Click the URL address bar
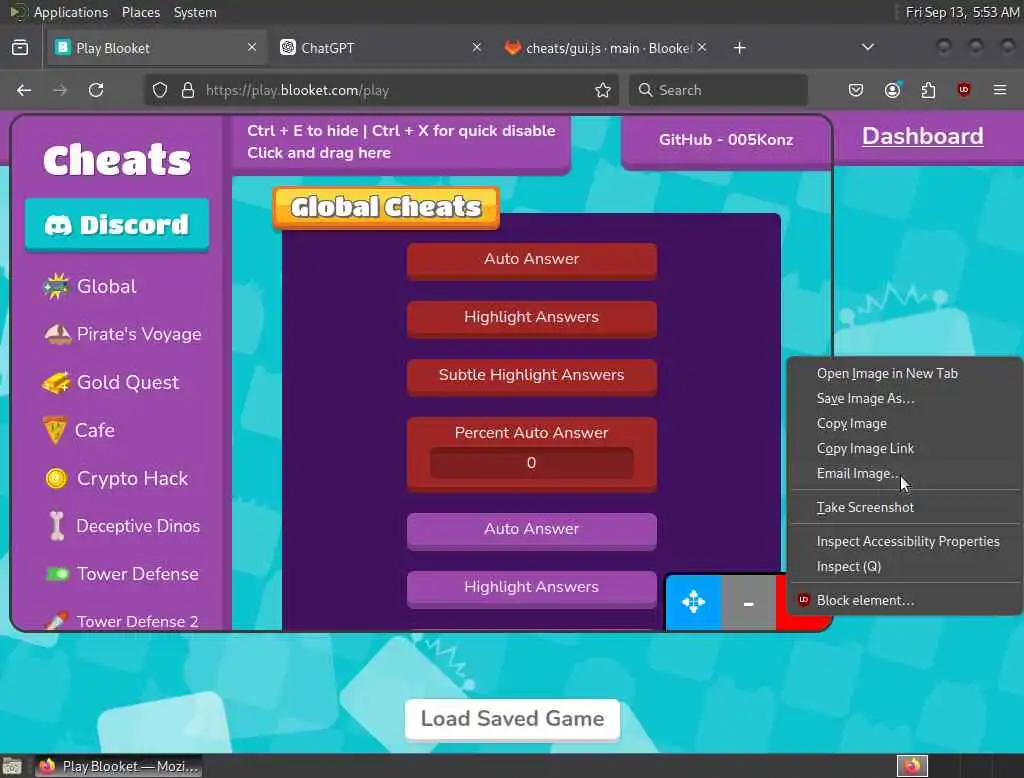 point(382,90)
